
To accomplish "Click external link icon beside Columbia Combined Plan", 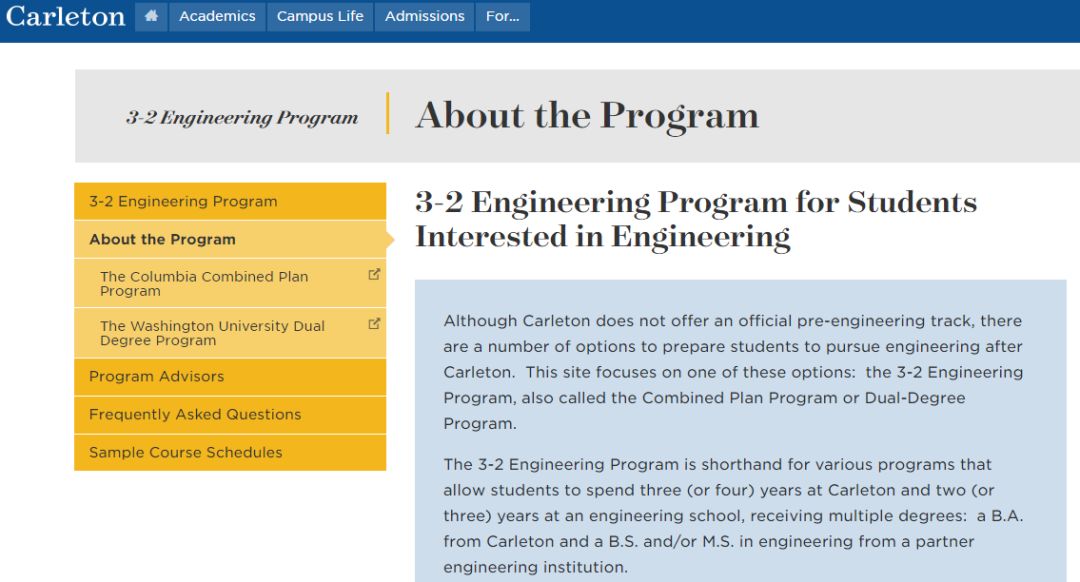I will pyautogui.click(x=374, y=274).
